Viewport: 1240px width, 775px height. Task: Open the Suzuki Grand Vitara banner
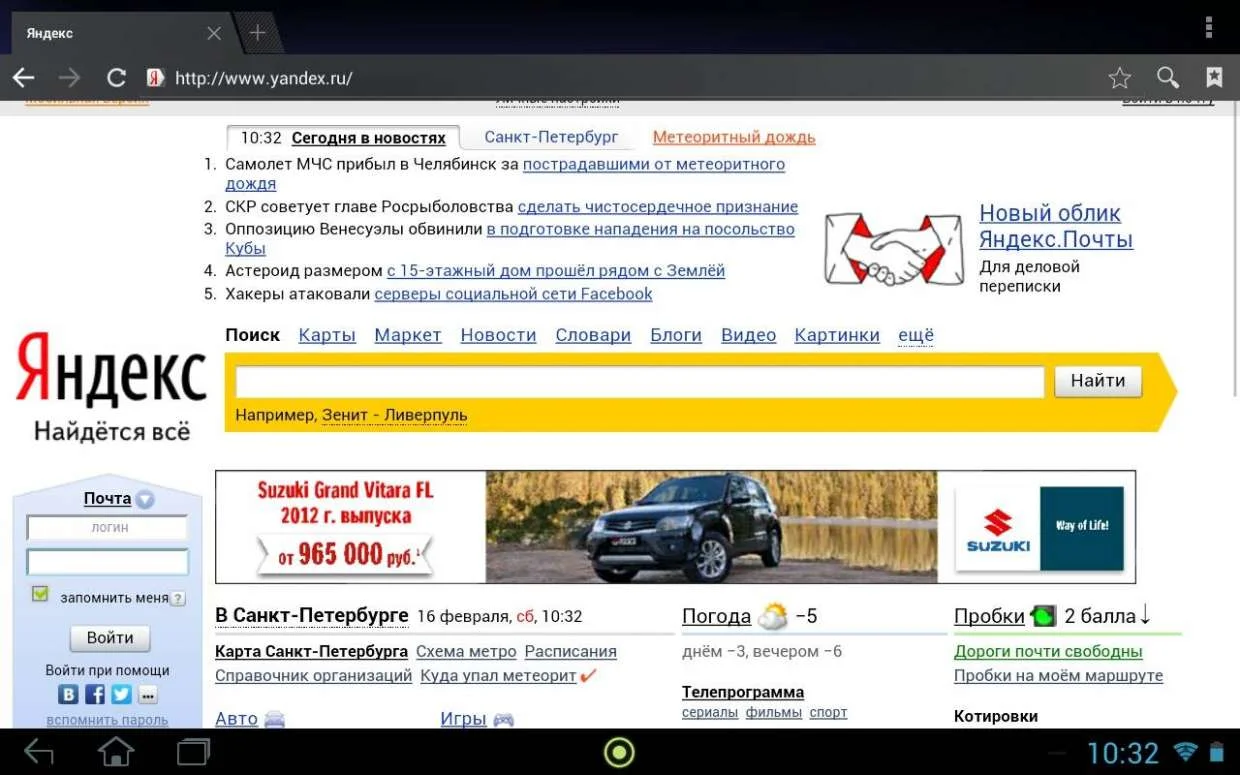pyautogui.click(x=676, y=527)
